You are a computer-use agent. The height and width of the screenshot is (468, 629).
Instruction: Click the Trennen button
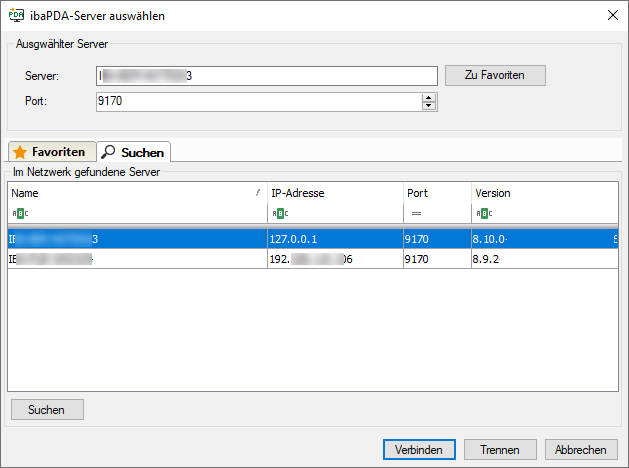[500, 450]
